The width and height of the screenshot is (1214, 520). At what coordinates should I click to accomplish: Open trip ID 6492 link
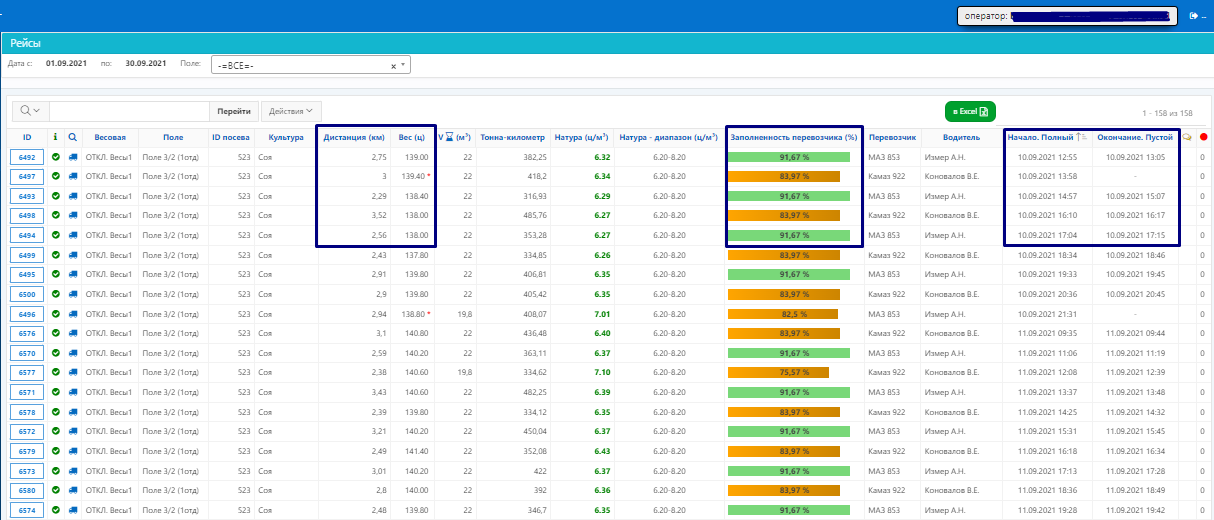(27, 157)
